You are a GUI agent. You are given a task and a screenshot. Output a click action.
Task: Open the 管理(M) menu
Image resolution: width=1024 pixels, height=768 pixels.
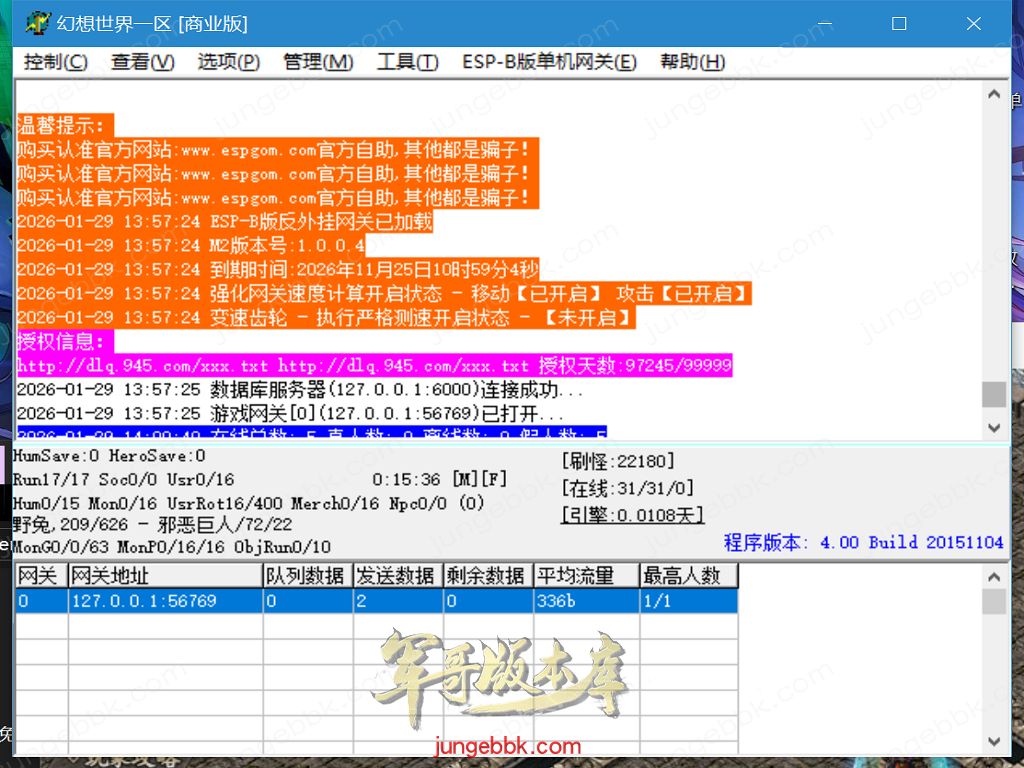pos(318,62)
